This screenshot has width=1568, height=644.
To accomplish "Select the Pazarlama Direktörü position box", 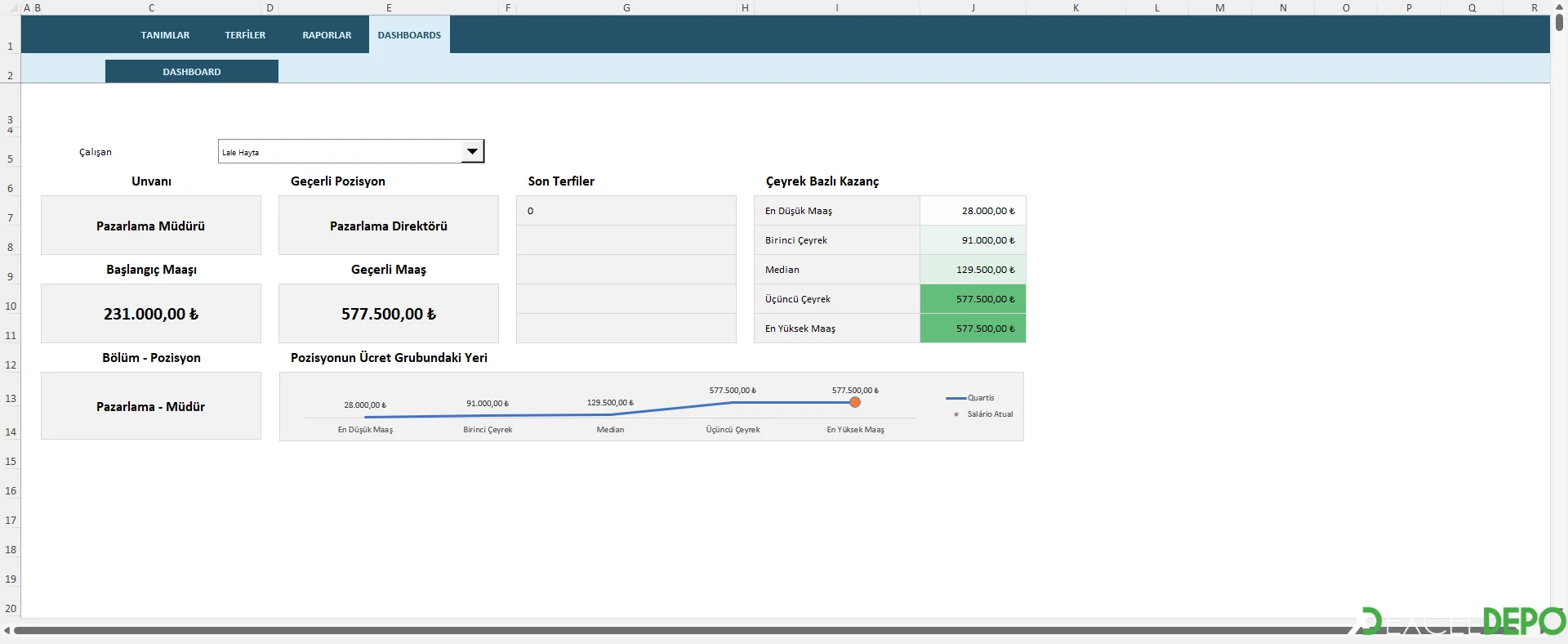I will click(389, 226).
